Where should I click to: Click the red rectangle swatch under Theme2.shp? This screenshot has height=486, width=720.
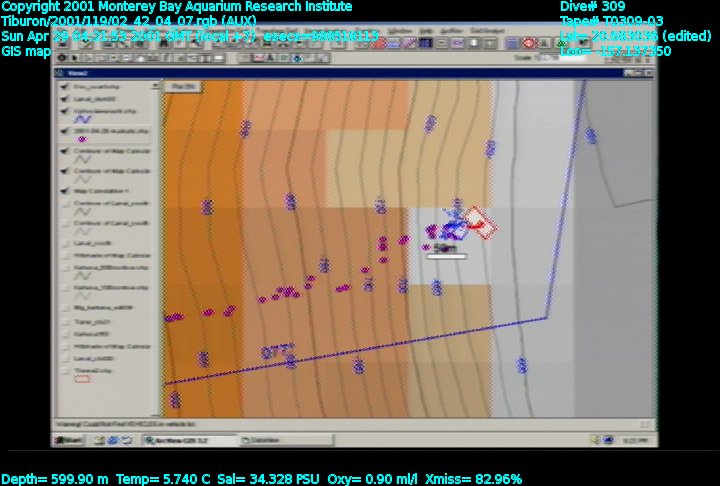click(x=83, y=379)
